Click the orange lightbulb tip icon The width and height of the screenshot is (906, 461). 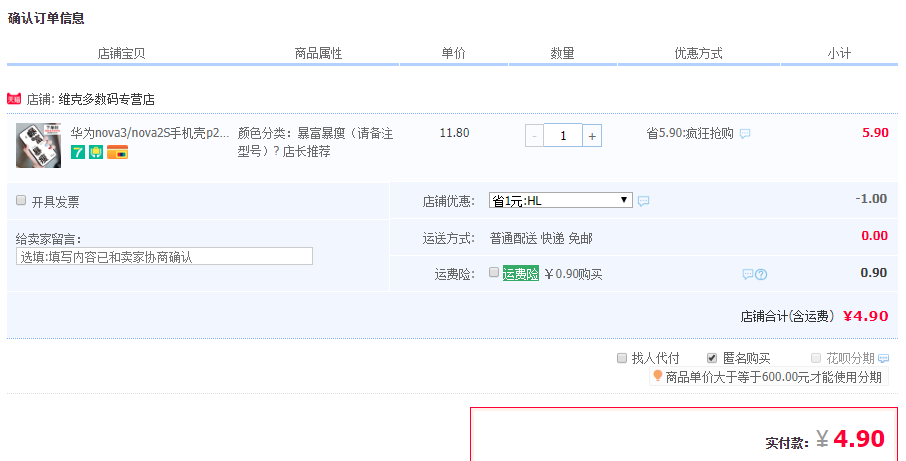click(657, 376)
